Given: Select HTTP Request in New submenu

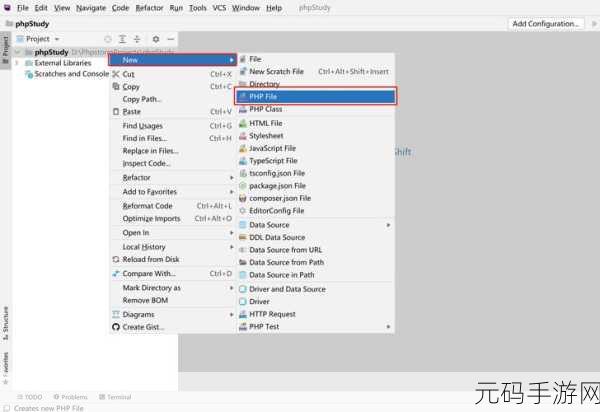Looking at the screenshot, I should click(316, 314).
